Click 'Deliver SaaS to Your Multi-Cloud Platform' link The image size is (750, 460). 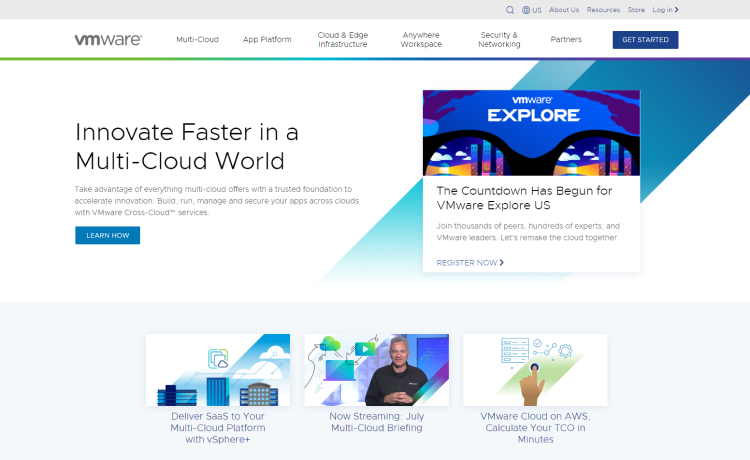pos(218,428)
